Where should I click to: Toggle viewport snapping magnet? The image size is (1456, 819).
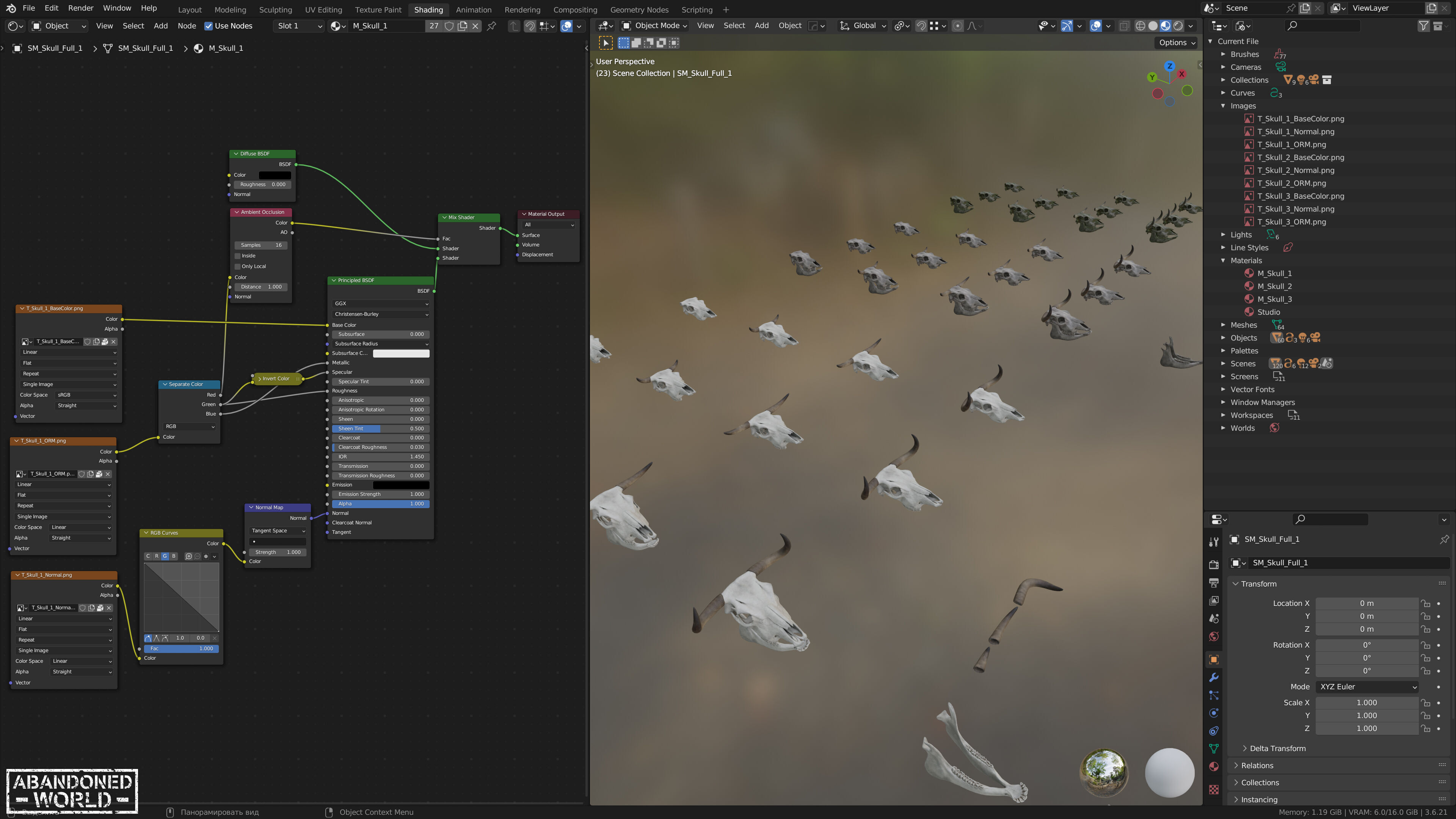pos(921,26)
